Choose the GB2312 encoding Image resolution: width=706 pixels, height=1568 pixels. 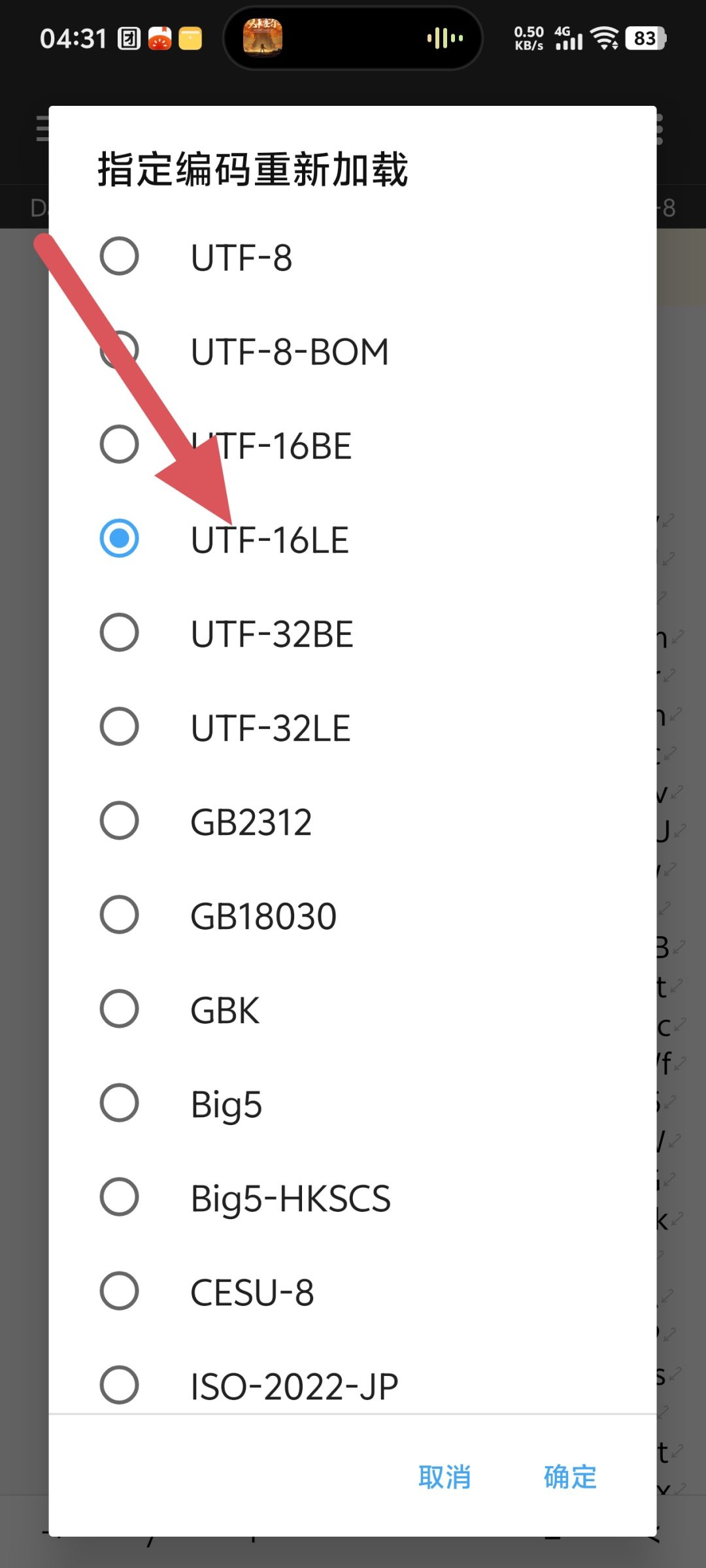pyautogui.click(x=119, y=821)
